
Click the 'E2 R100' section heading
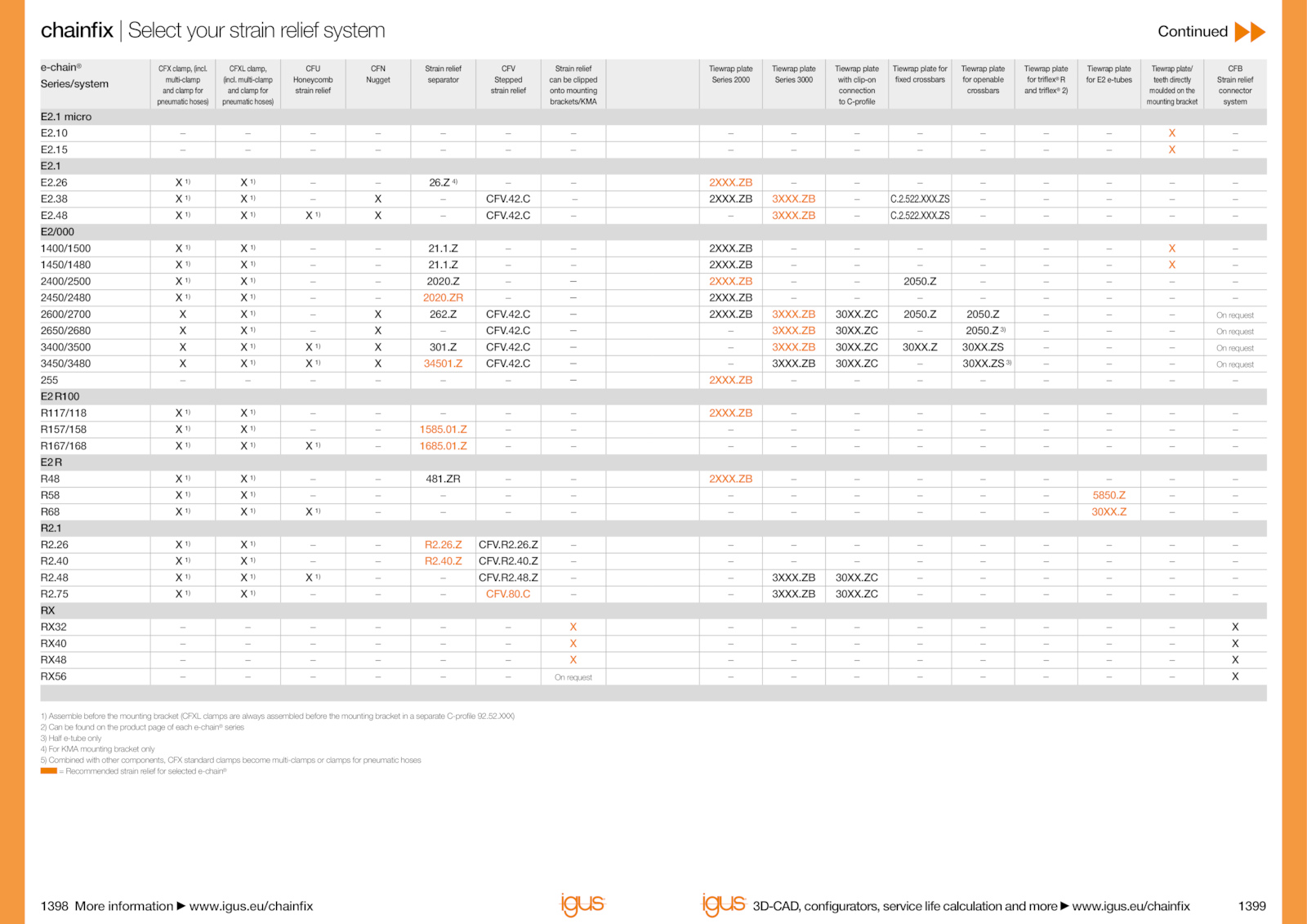click(60, 397)
